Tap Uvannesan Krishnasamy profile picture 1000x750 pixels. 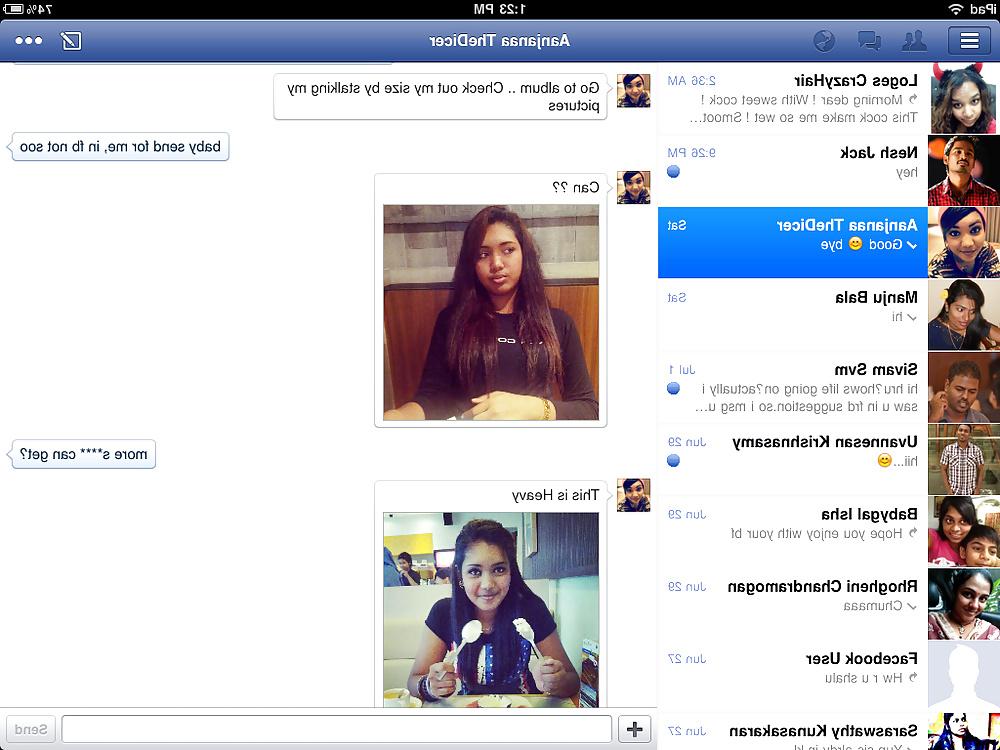pyautogui.click(x=964, y=459)
